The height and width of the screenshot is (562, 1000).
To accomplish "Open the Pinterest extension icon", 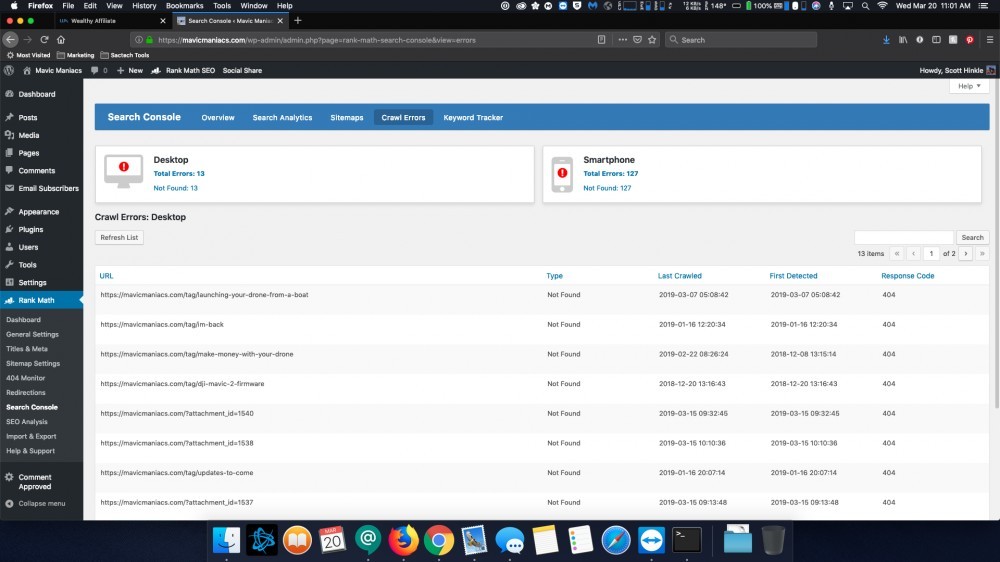I will click(x=969, y=40).
